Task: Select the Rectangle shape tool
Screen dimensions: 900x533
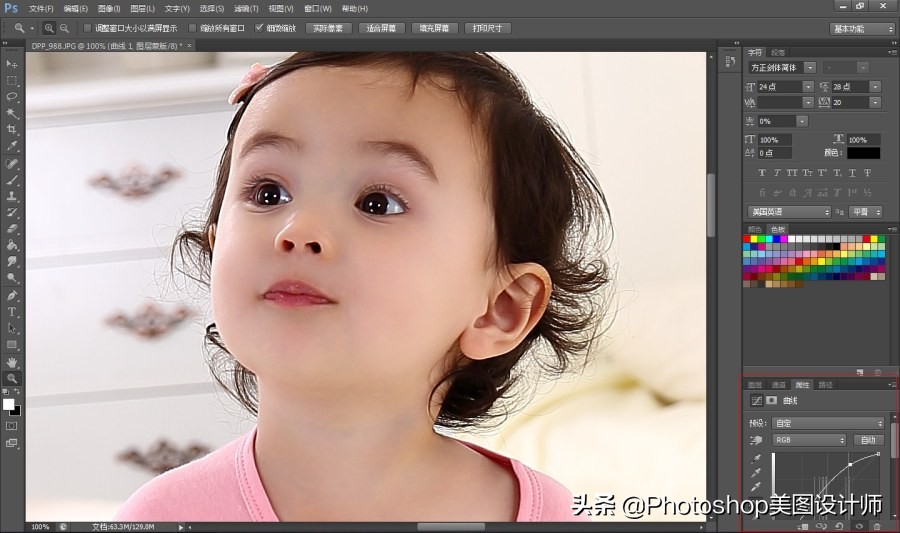Action: click(11, 345)
